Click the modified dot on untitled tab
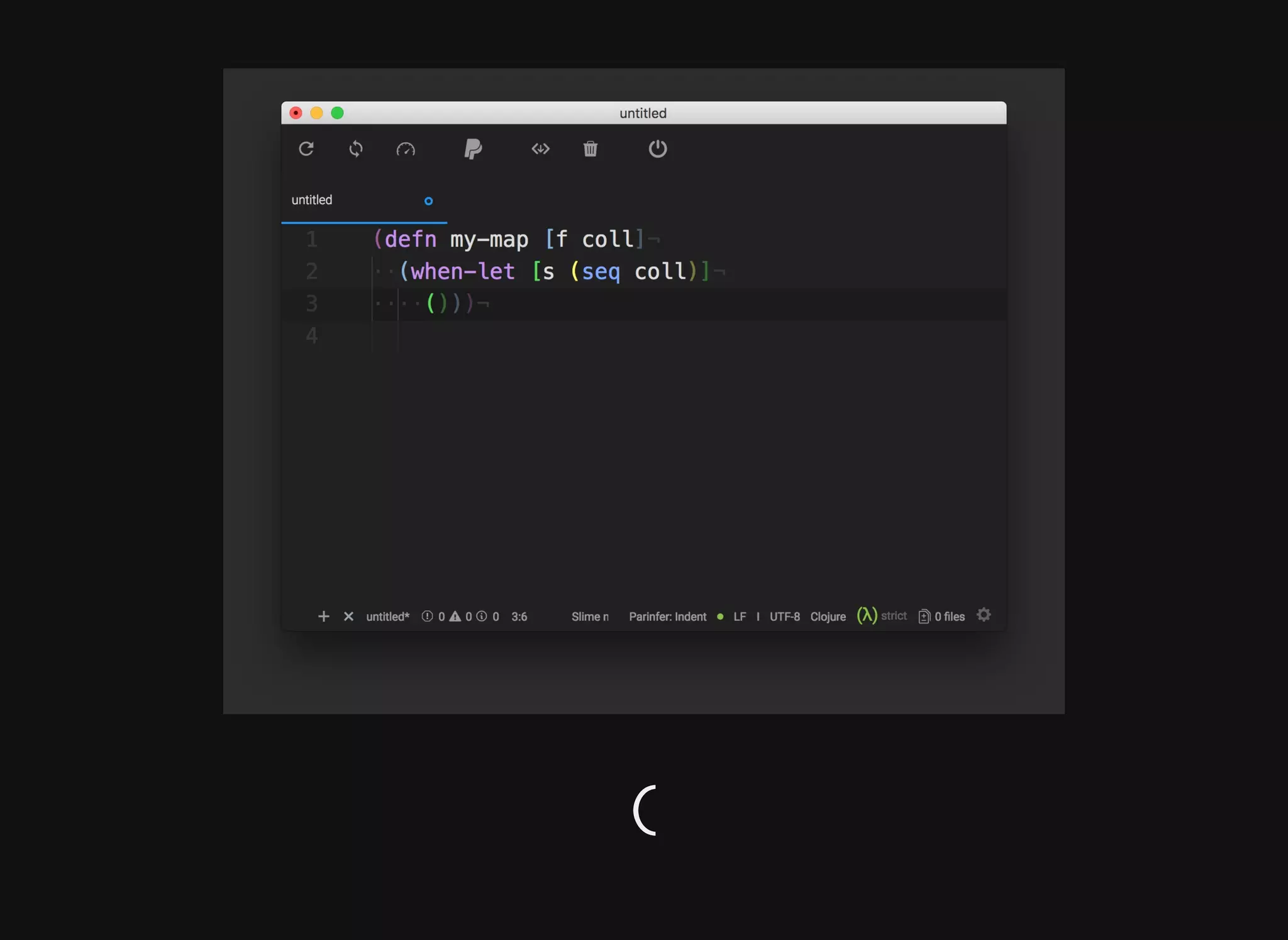The height and width of the screenshot is (940, 1288). click(x=428, y=201)
